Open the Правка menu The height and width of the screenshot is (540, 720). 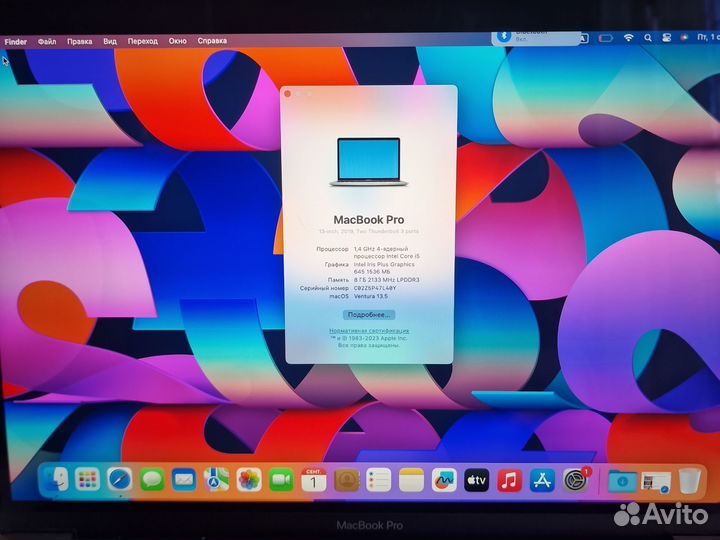click(x=79, y=41)
